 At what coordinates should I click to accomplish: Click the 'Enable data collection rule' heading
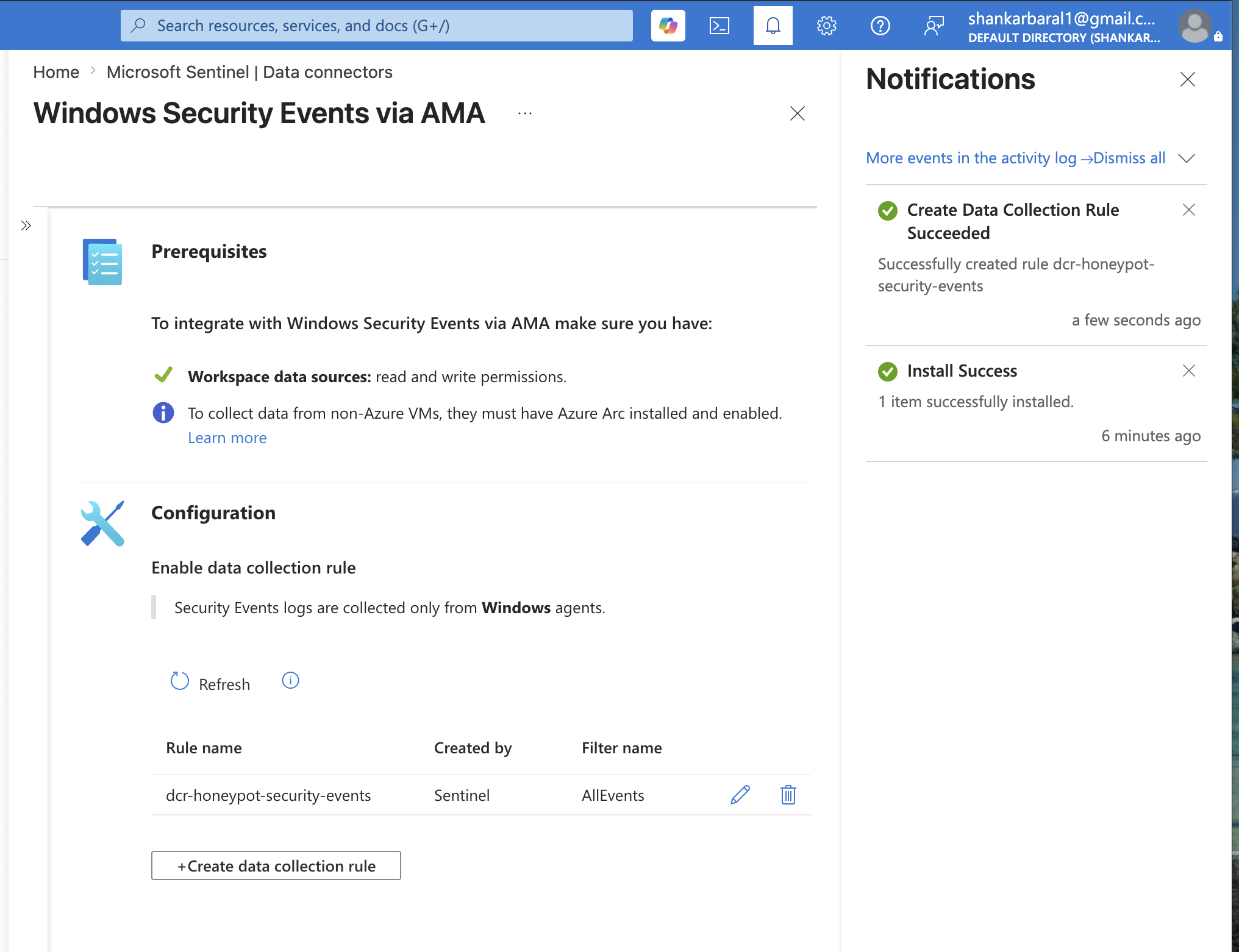click(253, 567)
